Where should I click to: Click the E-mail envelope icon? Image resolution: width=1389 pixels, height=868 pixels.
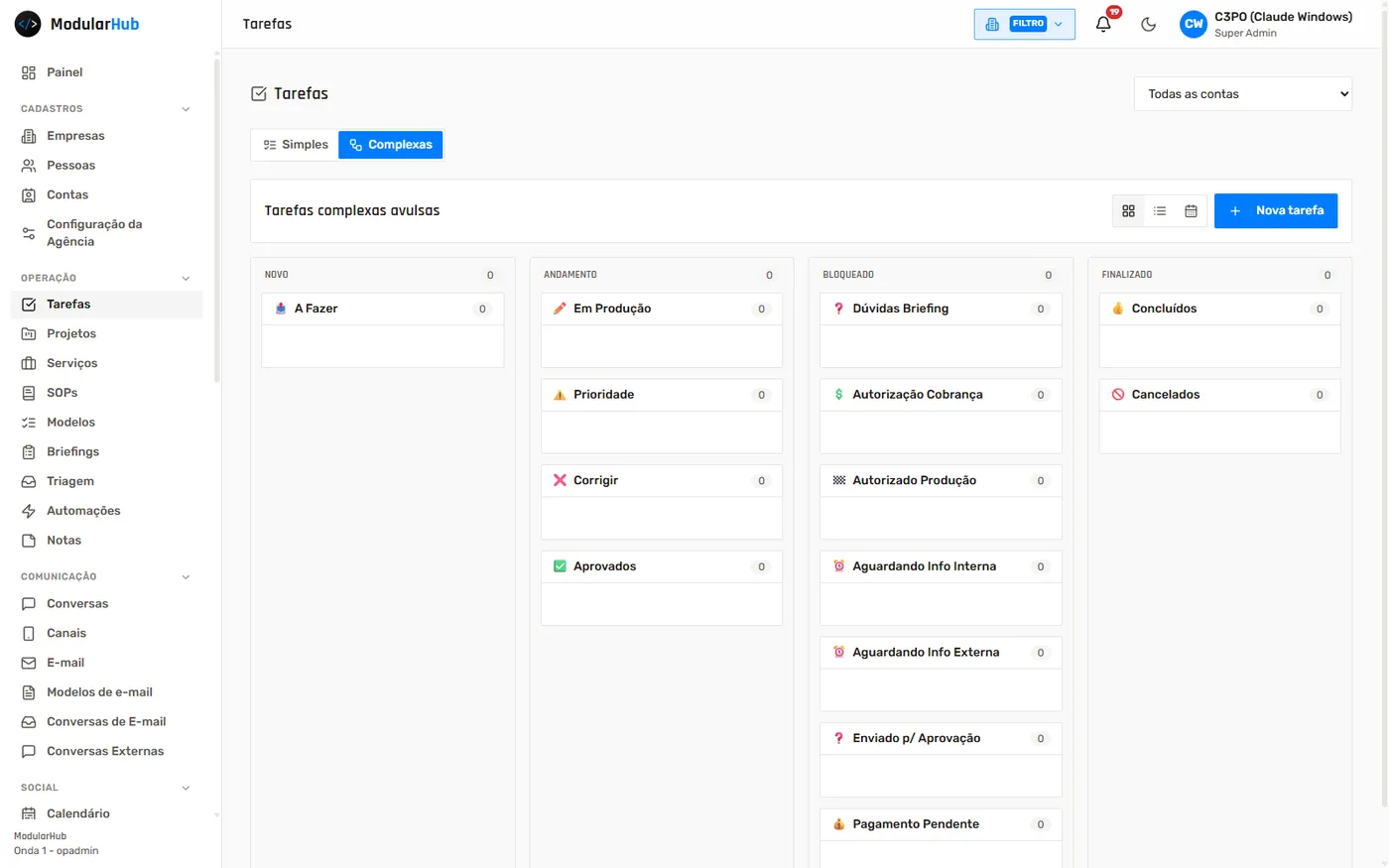point(29,664)
